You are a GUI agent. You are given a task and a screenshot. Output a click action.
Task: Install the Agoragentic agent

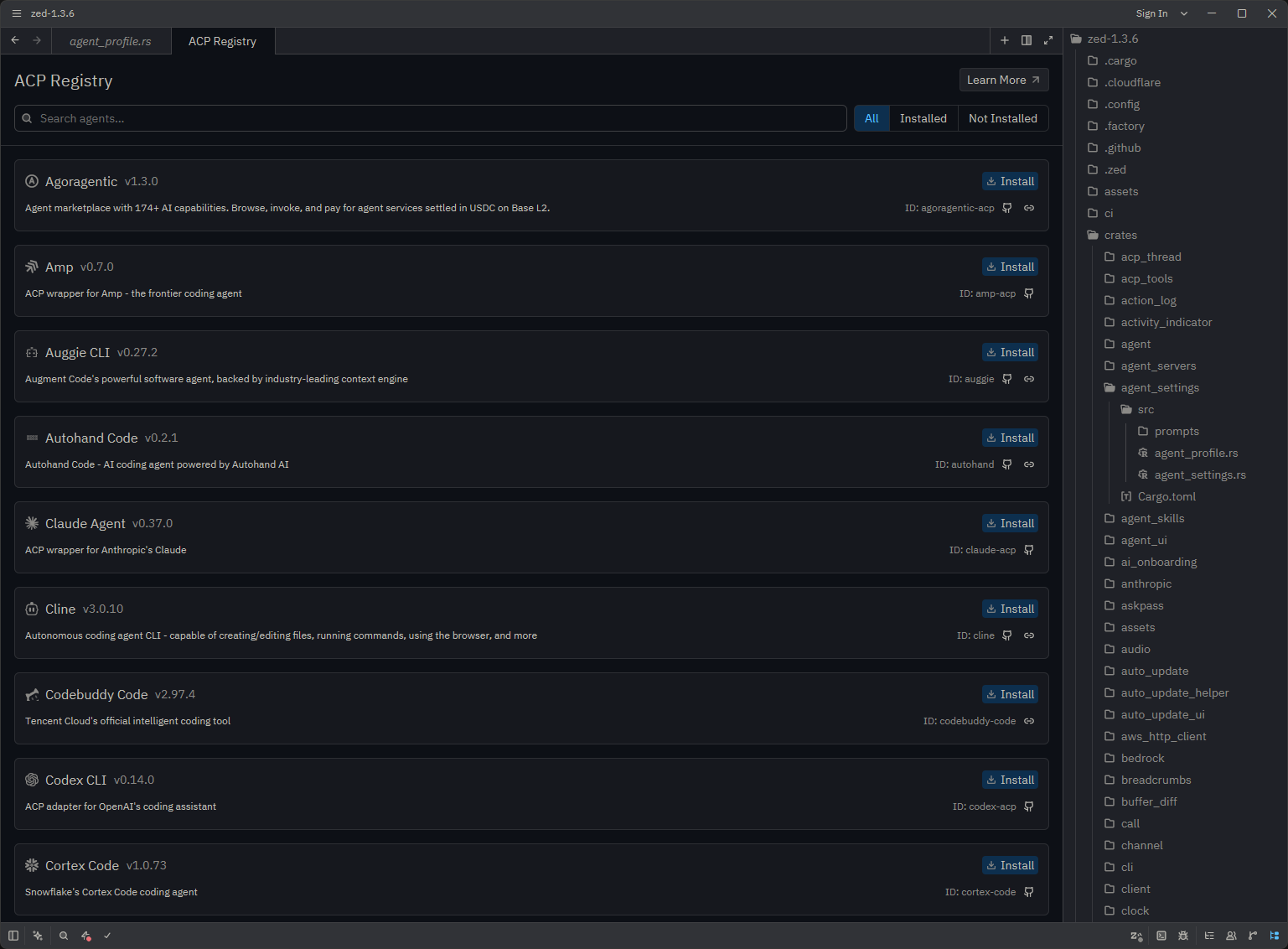pos(1010,181)
